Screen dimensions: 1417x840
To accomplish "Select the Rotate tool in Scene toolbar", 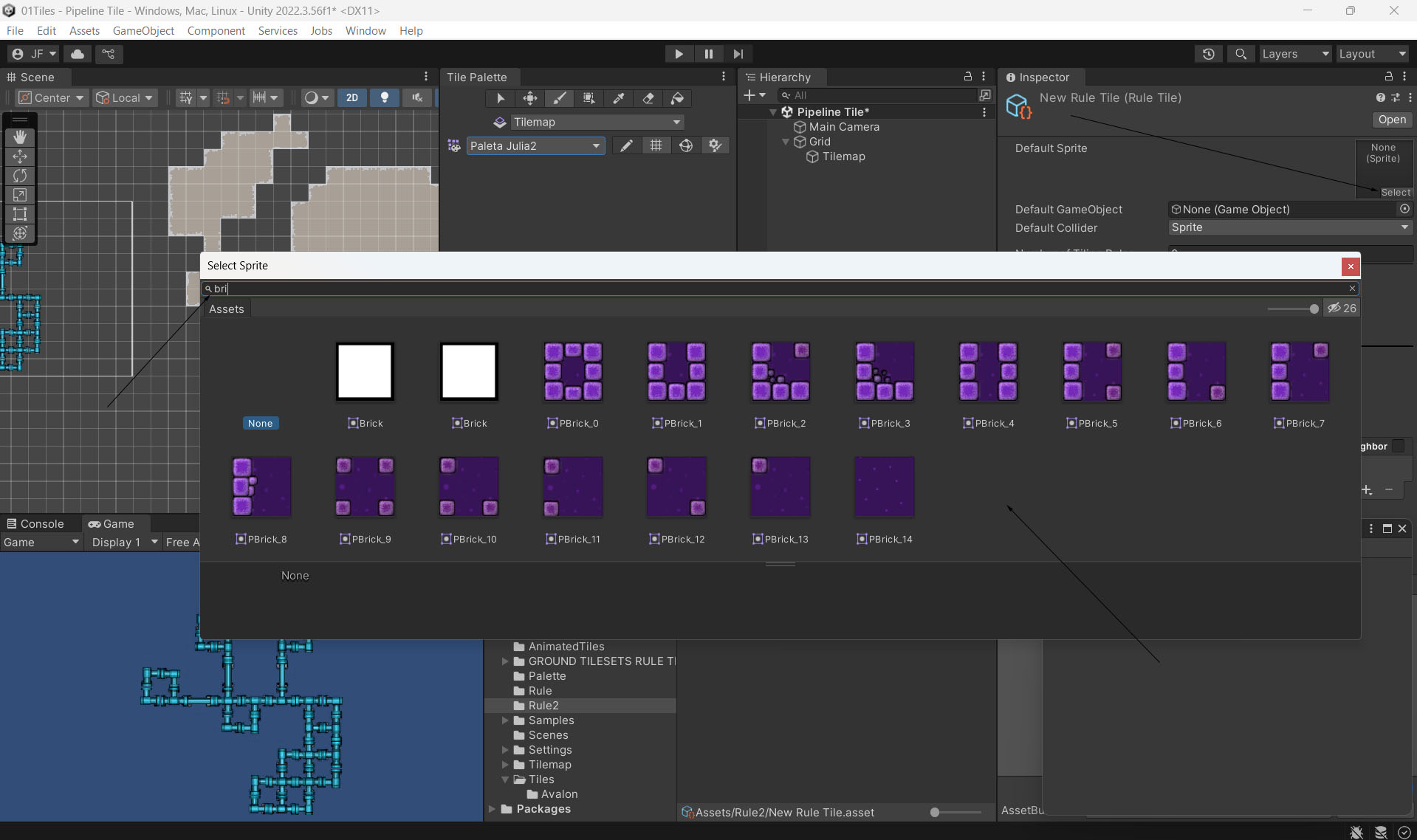I will (20, 176).
